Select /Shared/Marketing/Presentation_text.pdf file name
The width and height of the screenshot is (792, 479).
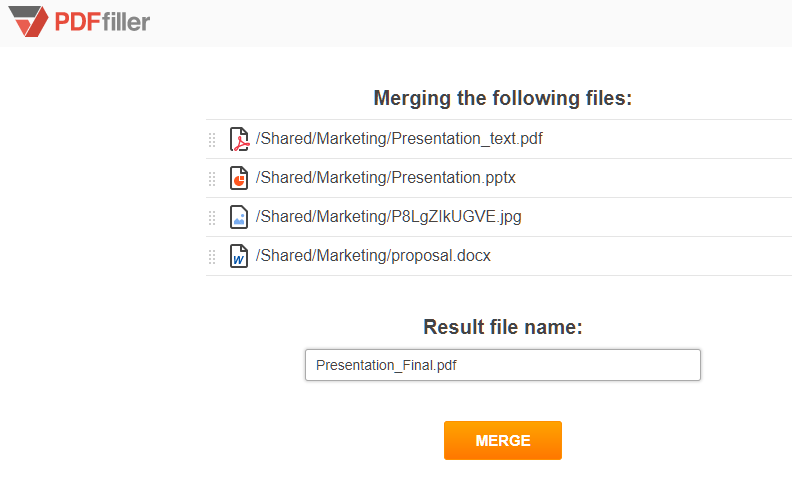[x=399, y=138]
